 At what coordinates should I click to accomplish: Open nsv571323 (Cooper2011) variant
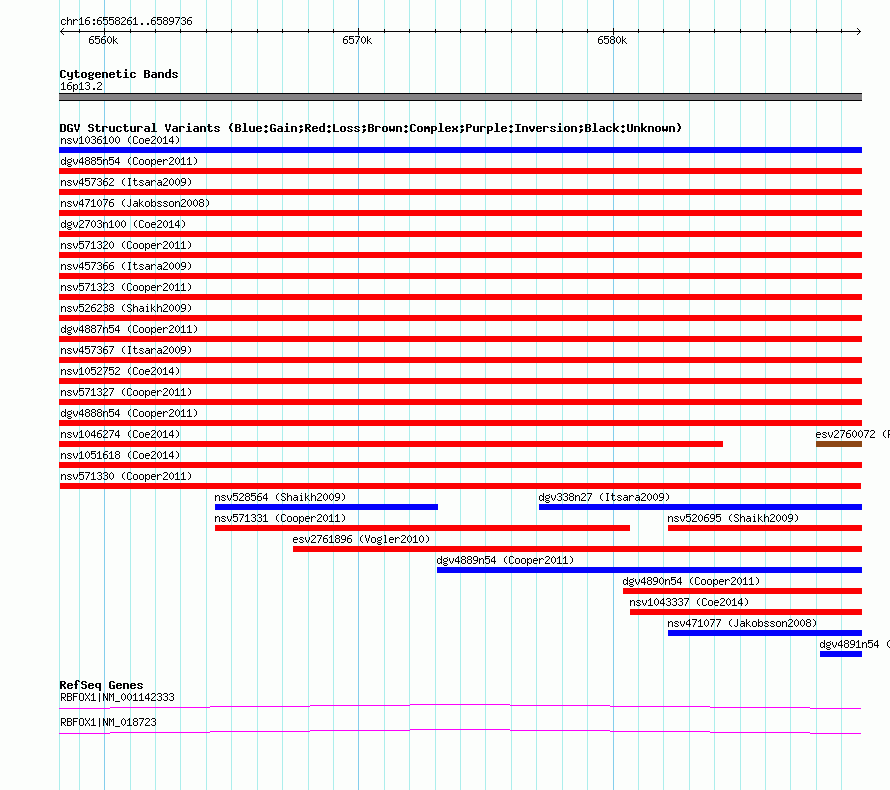[126, 287]
